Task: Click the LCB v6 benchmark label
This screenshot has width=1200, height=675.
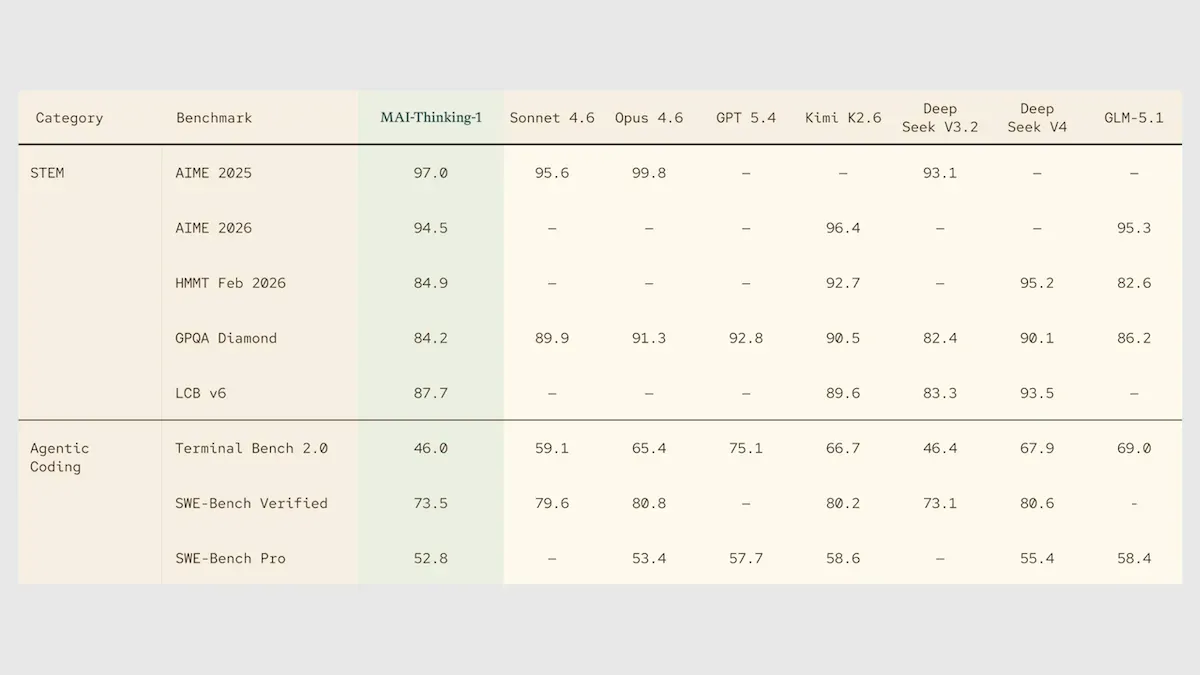Action: tap(201, 393)
